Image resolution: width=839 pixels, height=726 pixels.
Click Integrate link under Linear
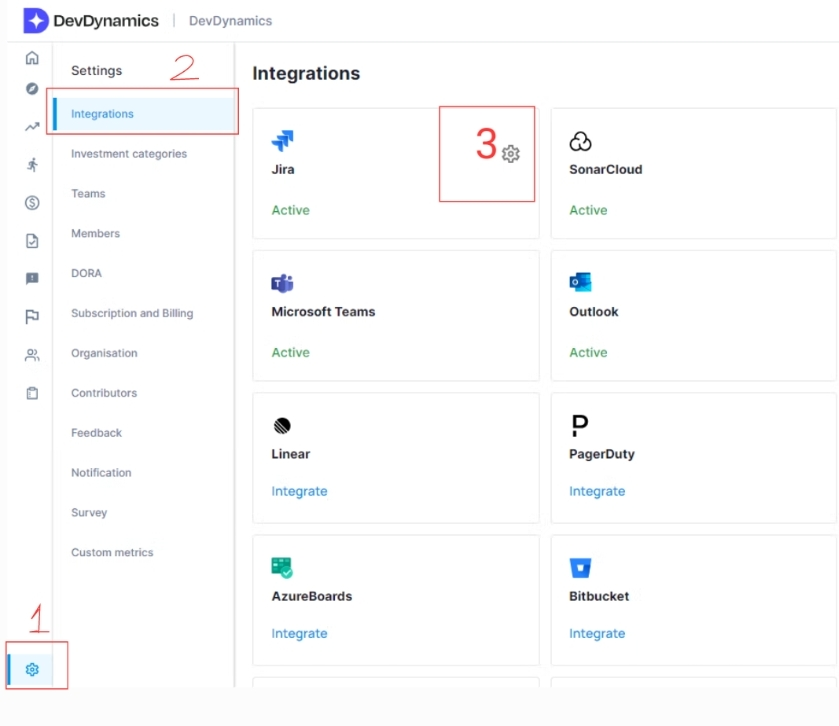point(299,491)
